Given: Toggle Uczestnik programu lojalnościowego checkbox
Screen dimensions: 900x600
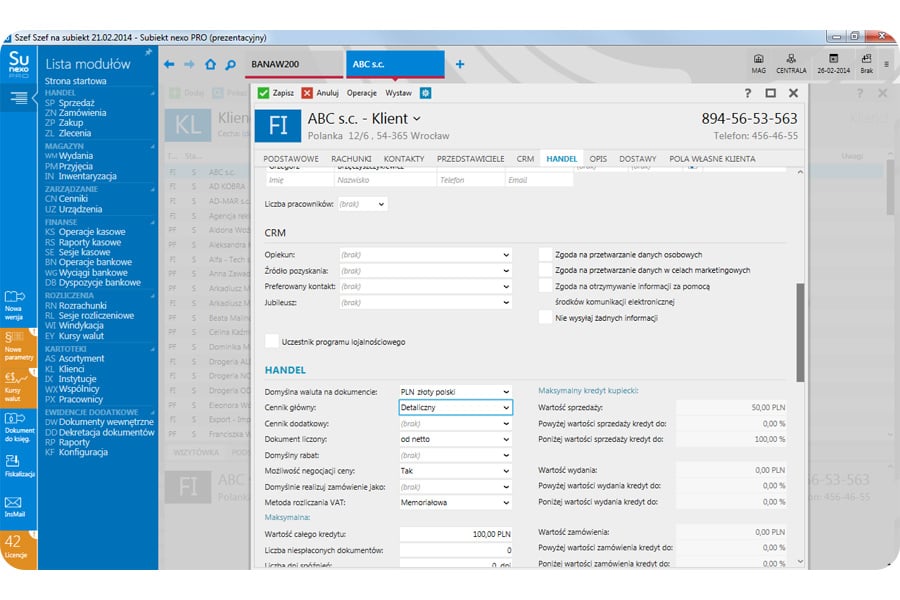Looking at the screenshot, I should click(x=272, y=342).
